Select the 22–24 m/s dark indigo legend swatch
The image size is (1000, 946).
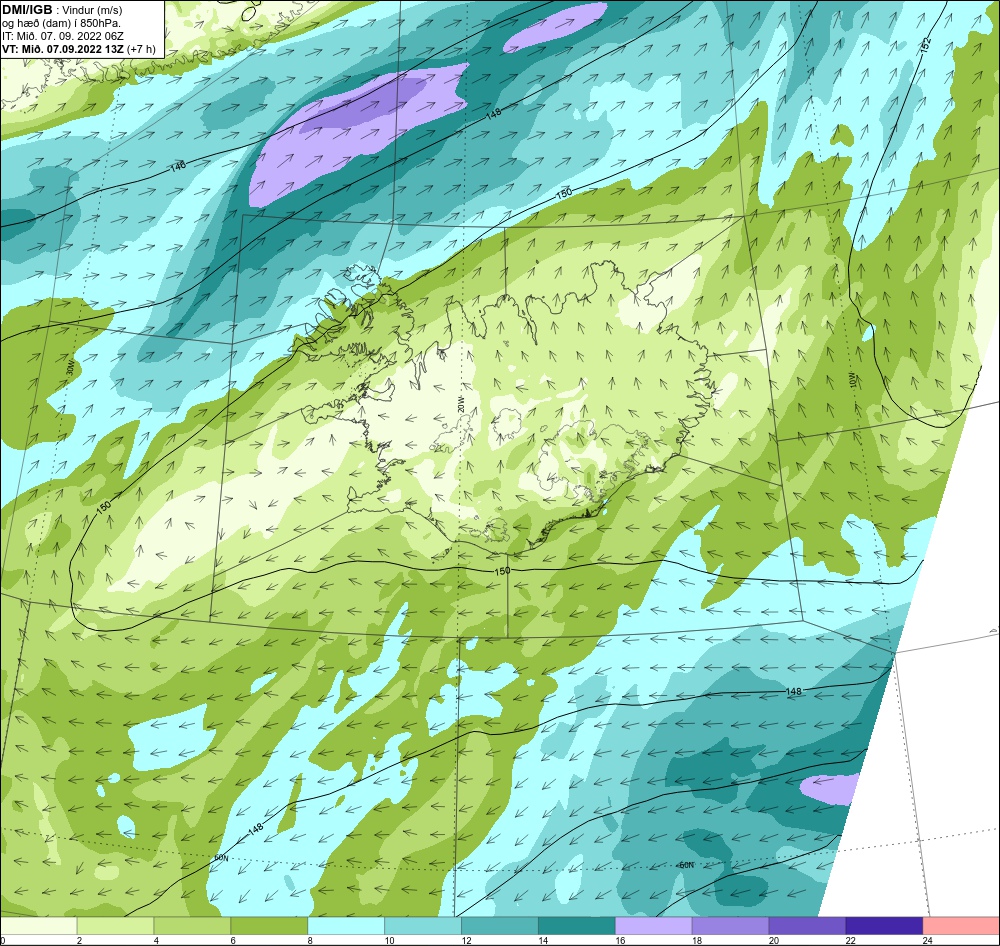(x=884, y=926)
